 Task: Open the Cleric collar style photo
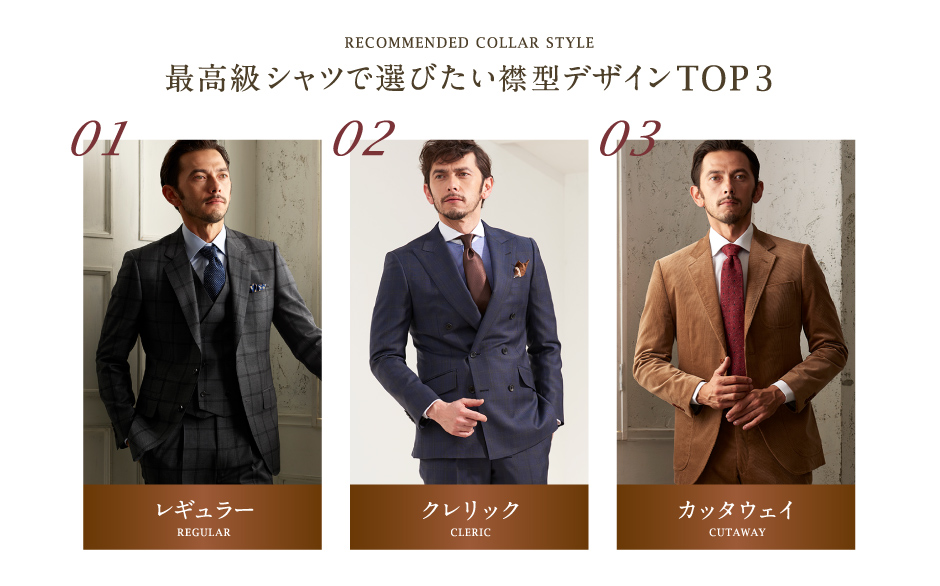coord(469,312)
